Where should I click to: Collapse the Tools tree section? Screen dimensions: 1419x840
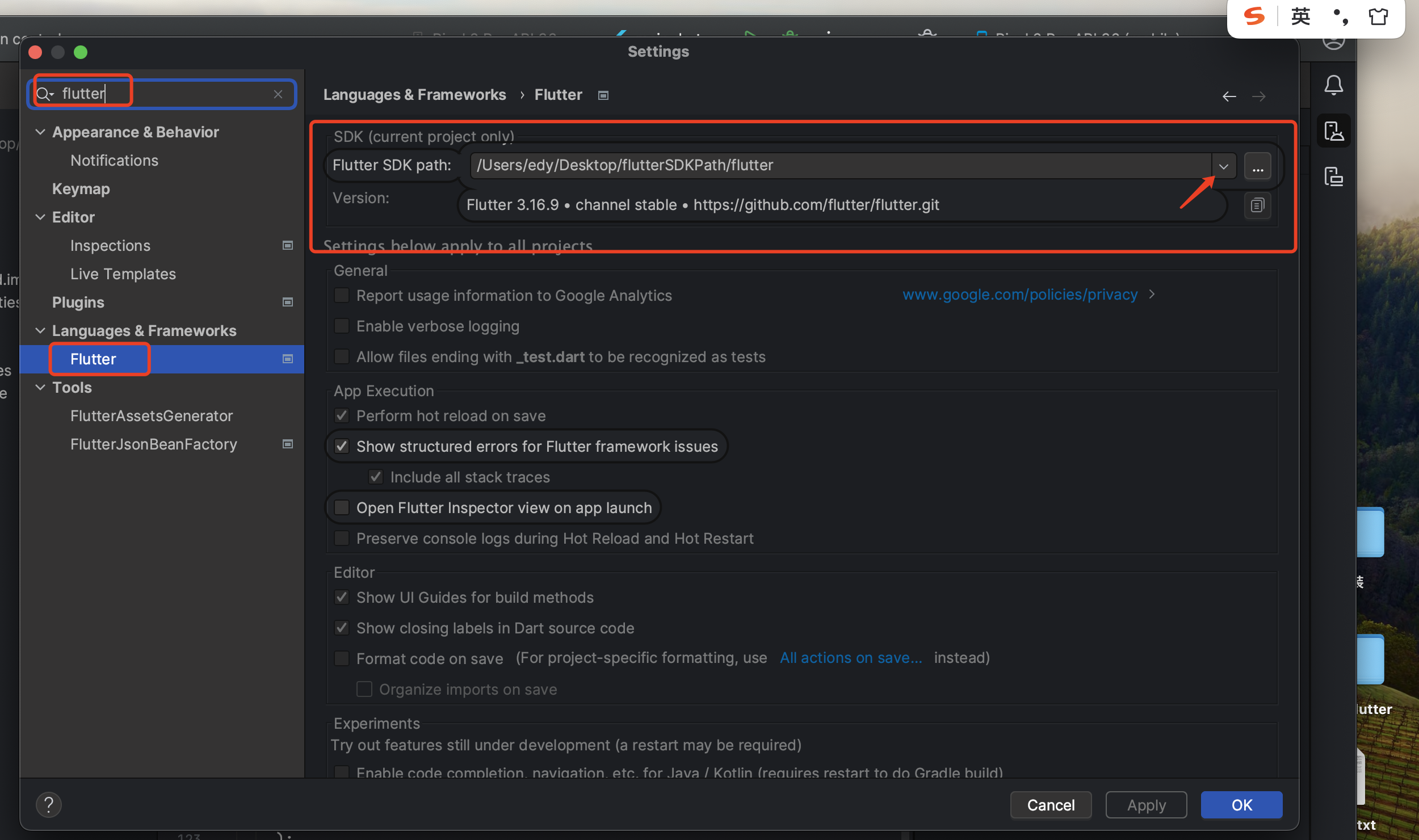click(x=40, y=388)
